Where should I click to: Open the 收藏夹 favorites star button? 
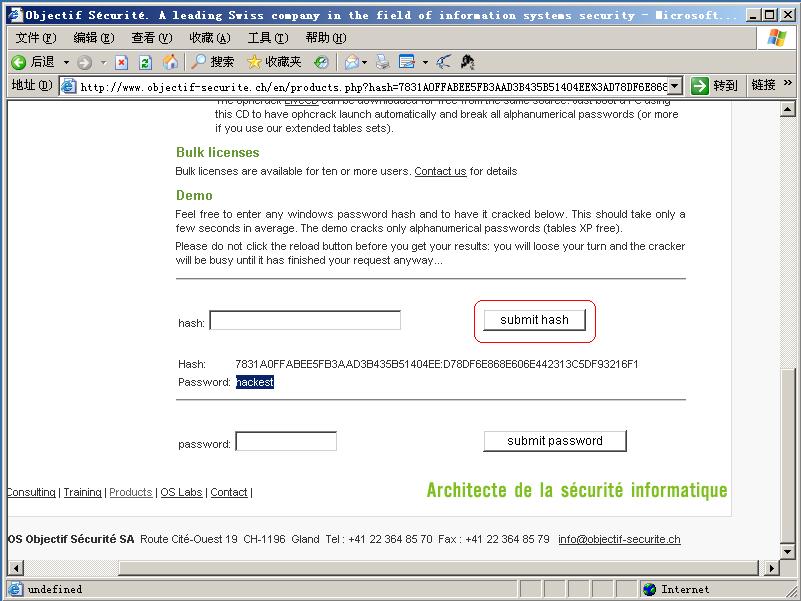pyautogui.click(x=274, y=62)
